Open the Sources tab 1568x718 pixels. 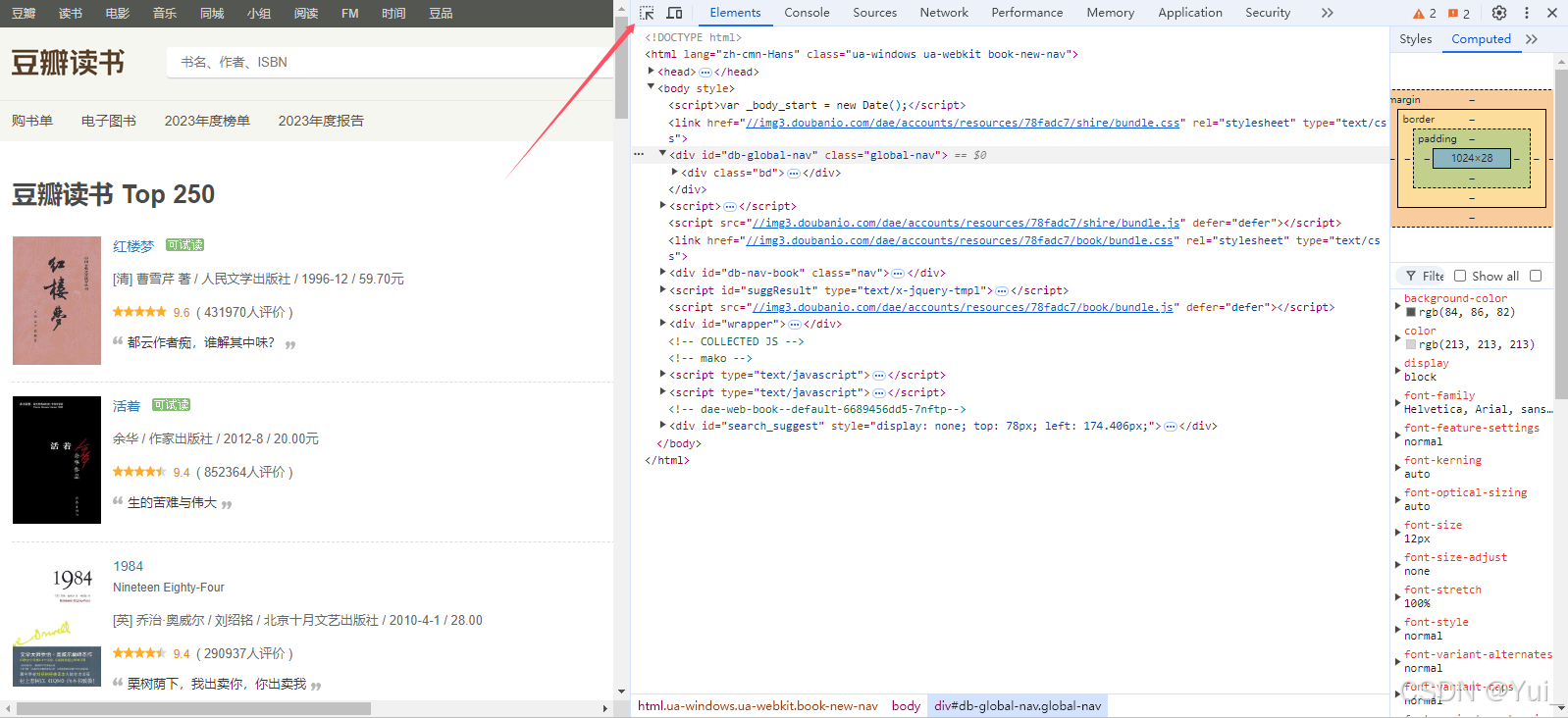874,13
